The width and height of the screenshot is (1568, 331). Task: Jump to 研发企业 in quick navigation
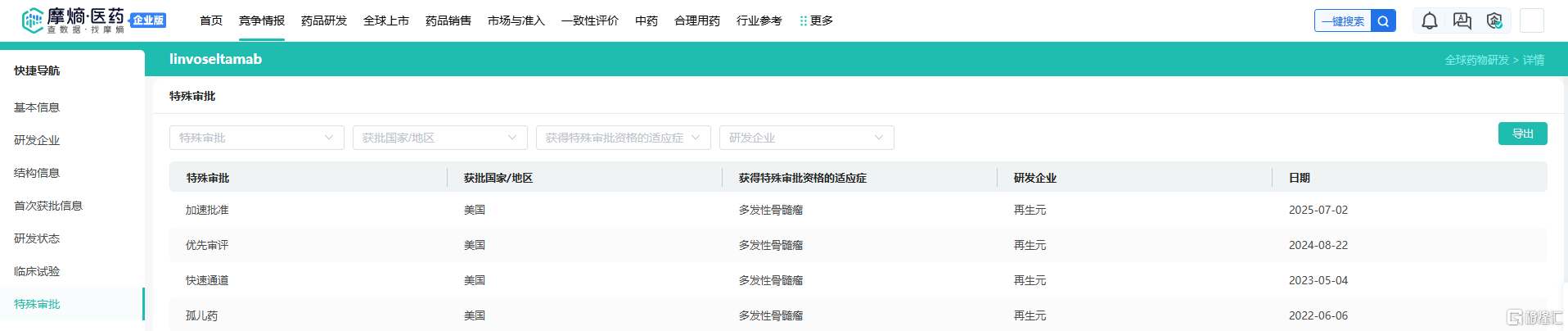click(x=37, y=140)
